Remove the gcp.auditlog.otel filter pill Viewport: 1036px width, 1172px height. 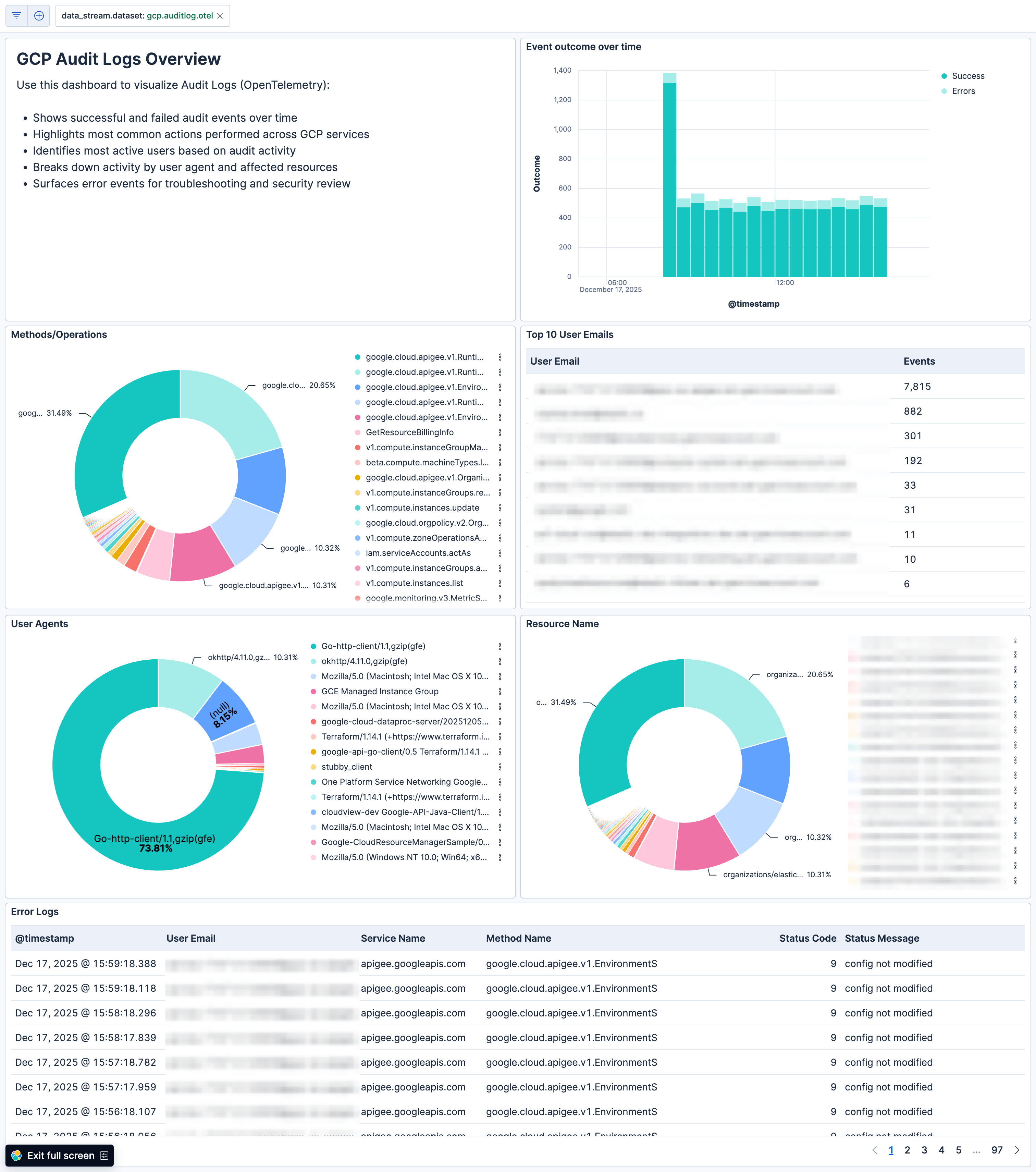(221, 15)
